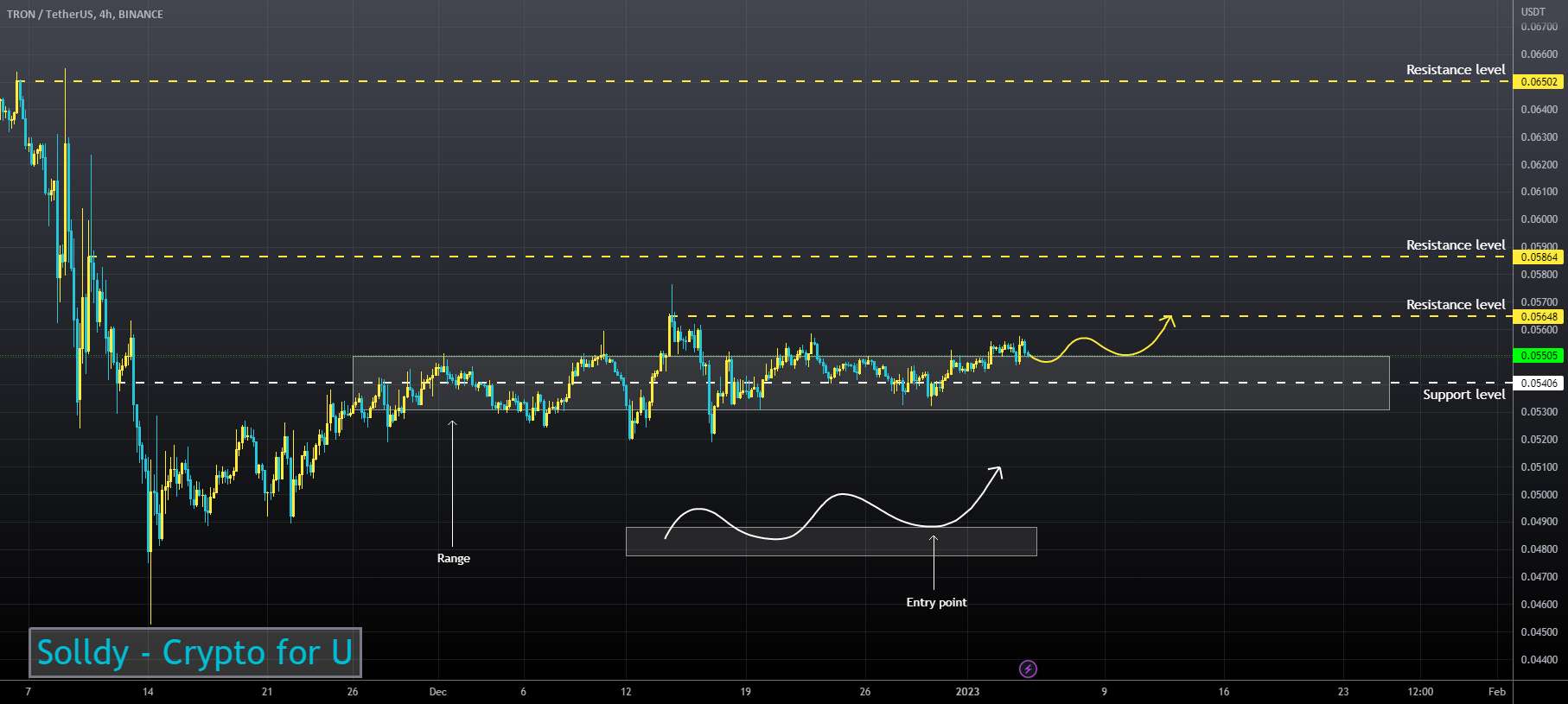1568x704 pixels.
Task: Select the Resistance level text near 0.05648
Action: 1455,305
